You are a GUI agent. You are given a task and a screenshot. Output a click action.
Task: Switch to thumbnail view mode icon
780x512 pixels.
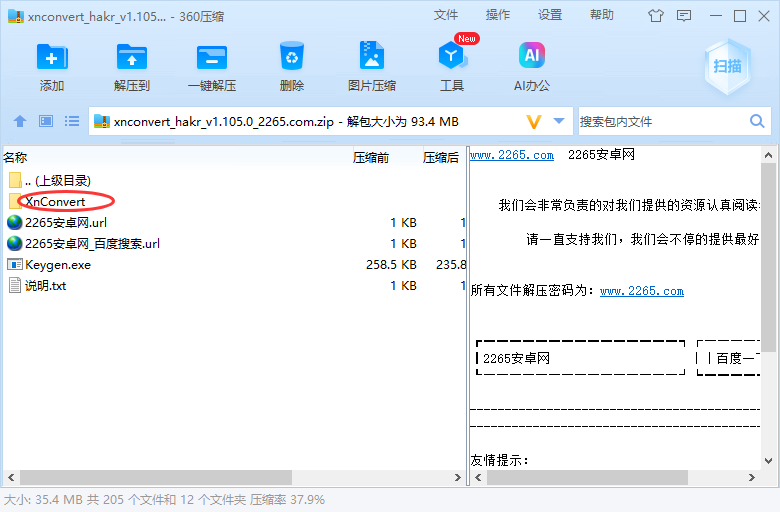pyautogui.click(x=45, y=121)
